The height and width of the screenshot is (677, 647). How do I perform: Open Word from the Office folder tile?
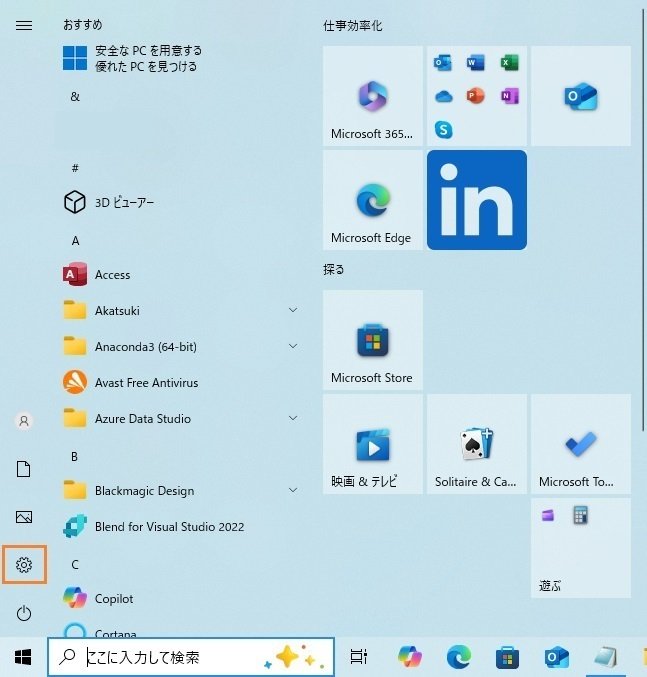475,63
